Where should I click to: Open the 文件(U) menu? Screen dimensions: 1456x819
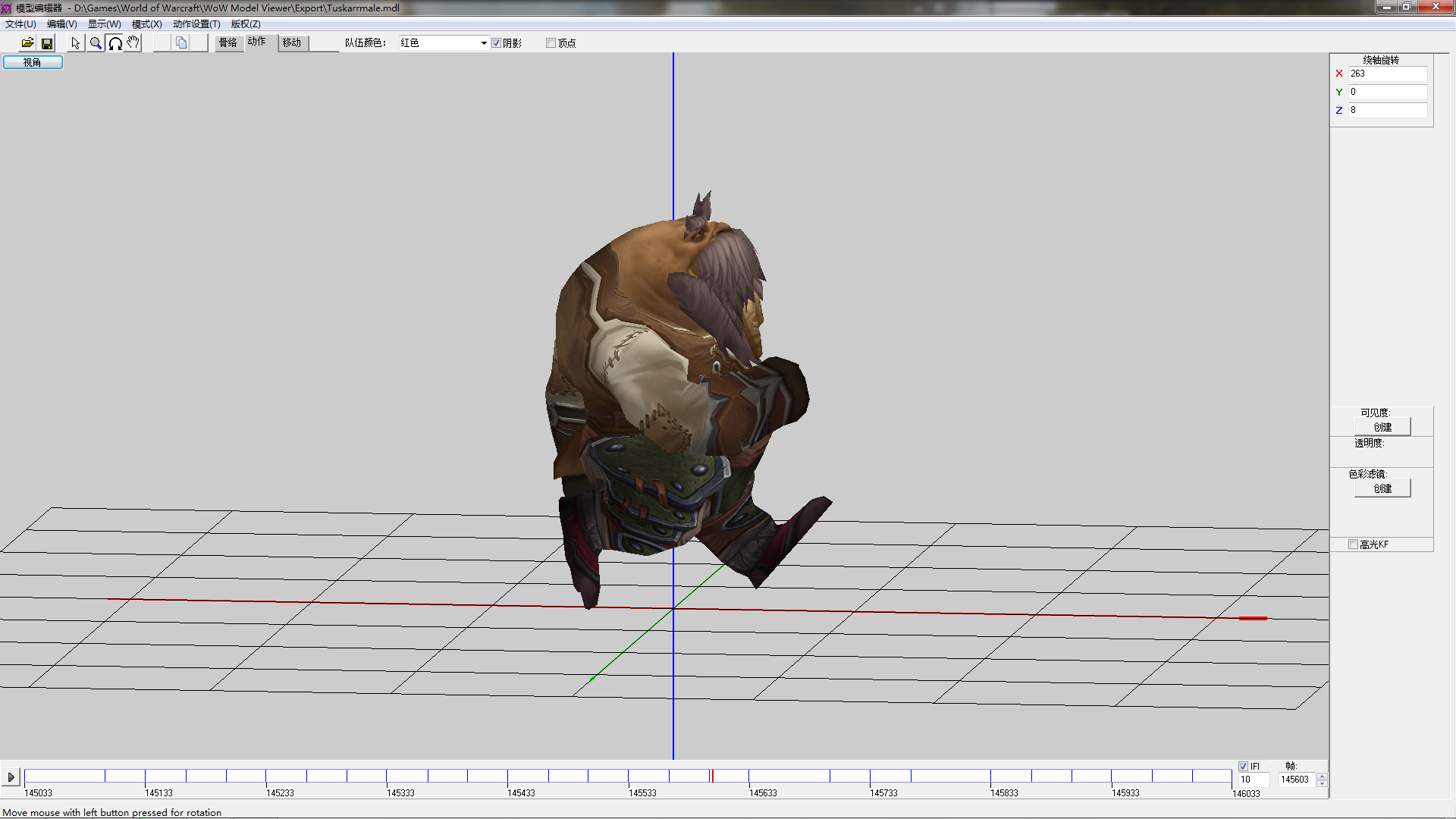(x=20, y=24)
